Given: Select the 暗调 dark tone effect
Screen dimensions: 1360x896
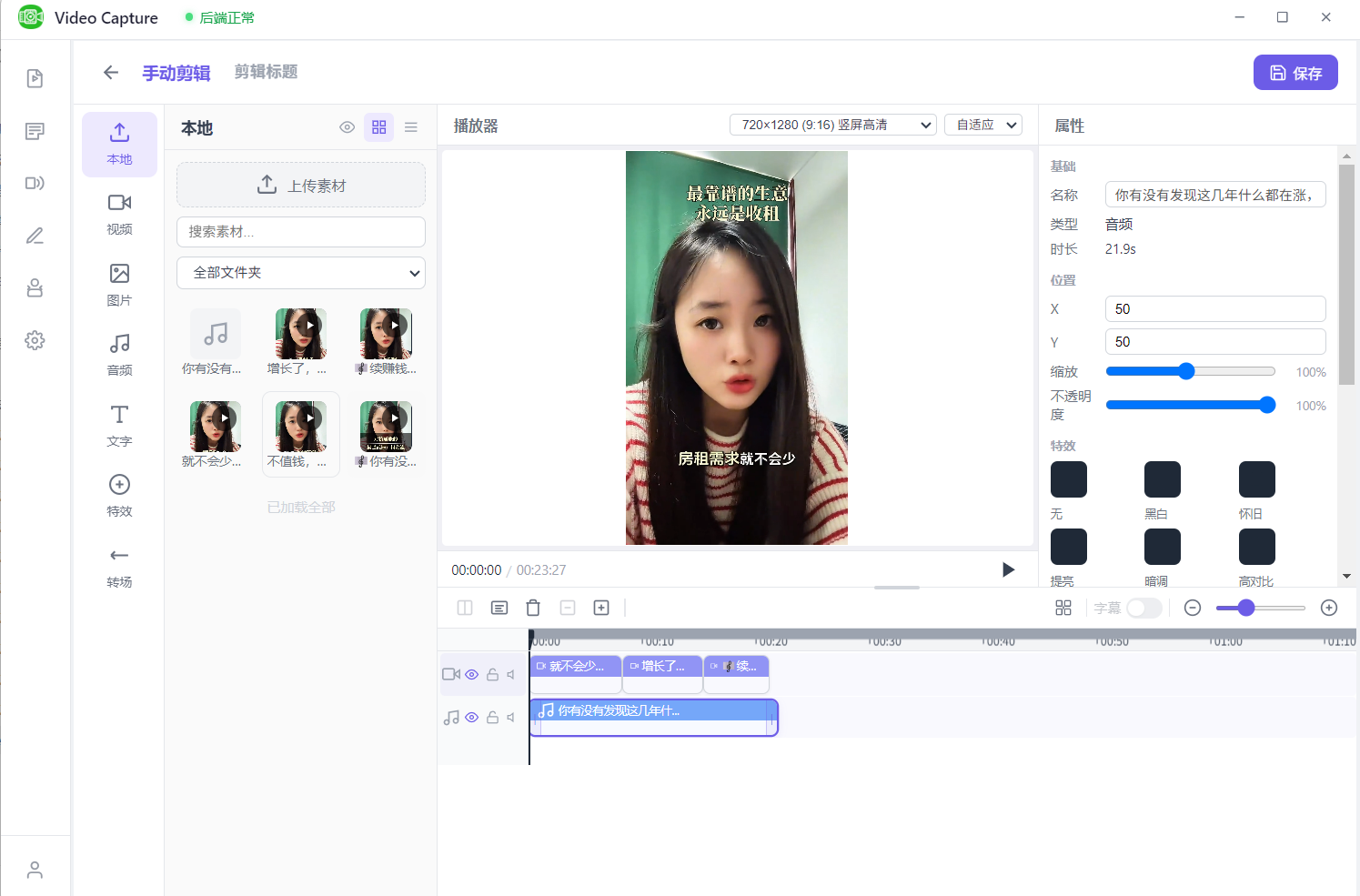Looking at the screenshot, I should click(x=1163, y=547).
